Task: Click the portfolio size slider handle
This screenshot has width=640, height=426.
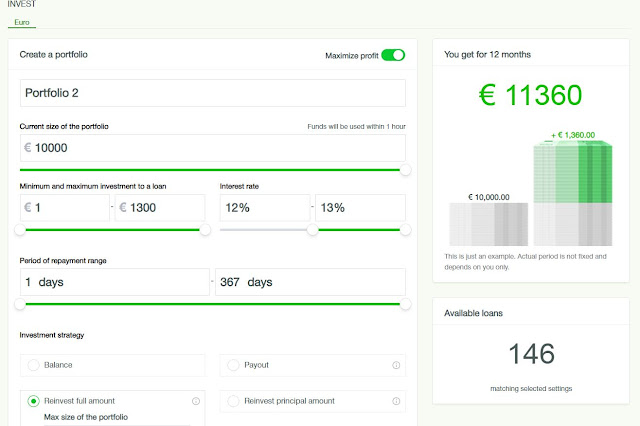Action: pos(405,170)
